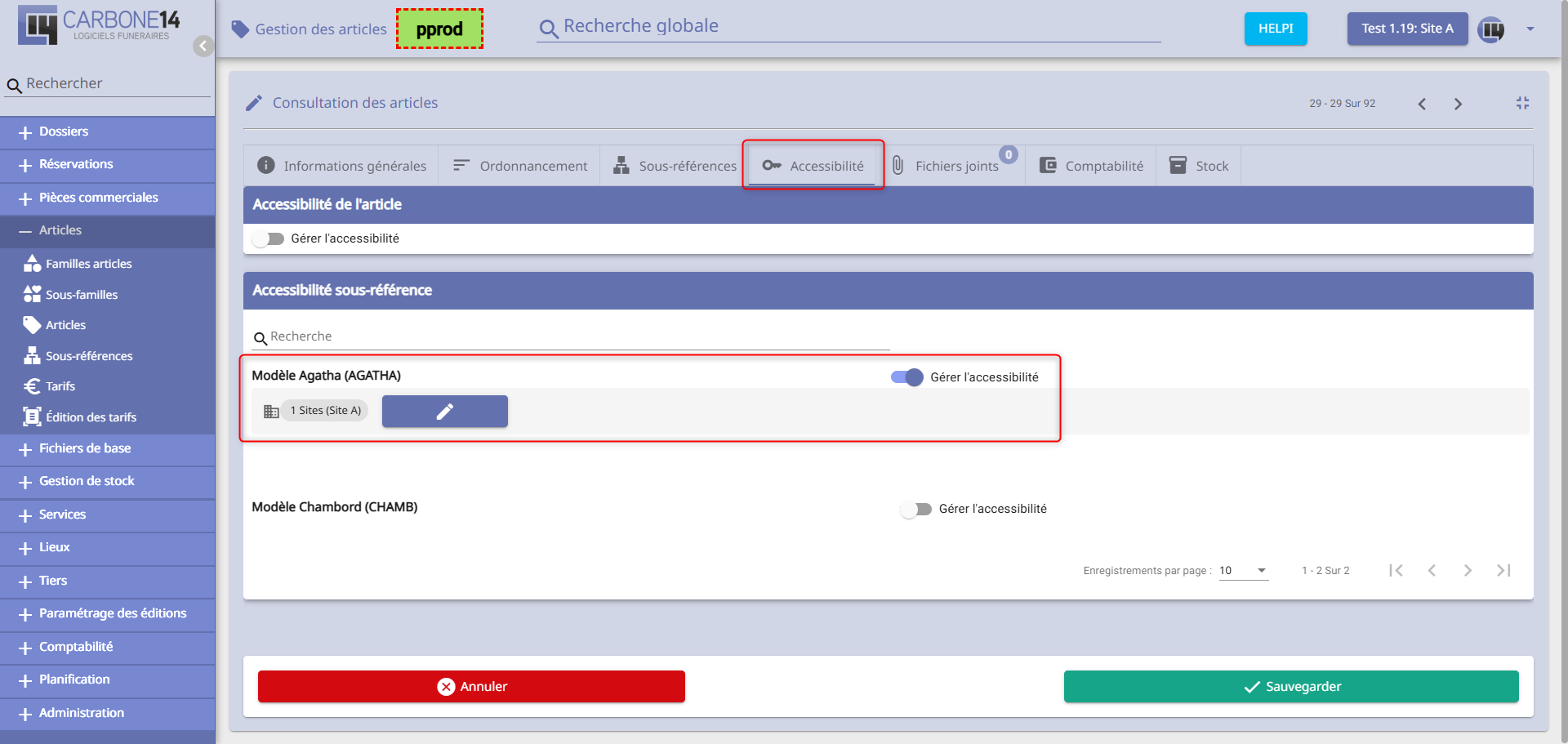Enable article-level Gérer l'accessibilité toggle
This screenshot has height=744, width=1568.
coord(268,238)
